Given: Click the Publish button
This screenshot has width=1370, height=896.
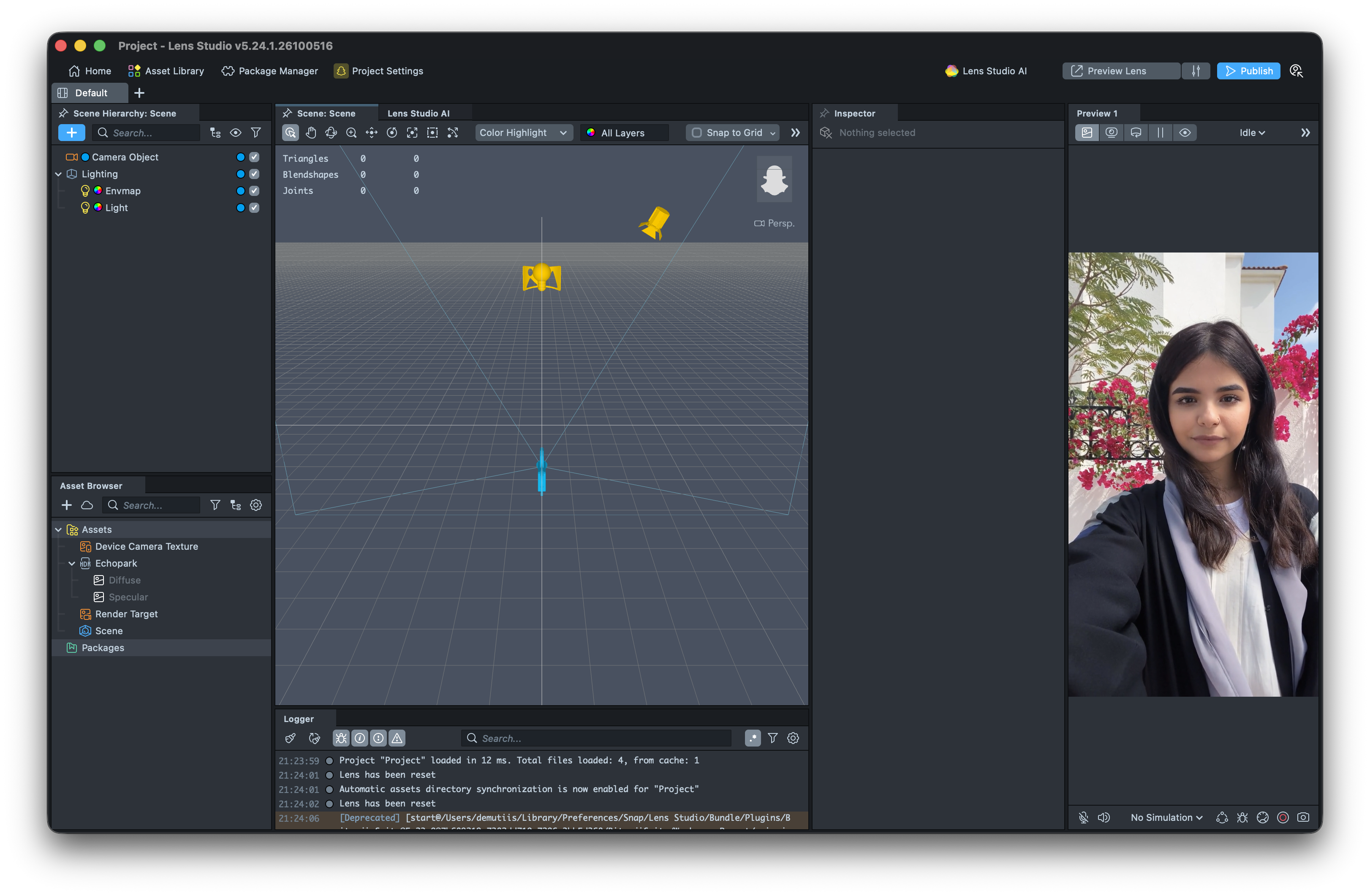Looking at the screenshot, I should 1248,71.
